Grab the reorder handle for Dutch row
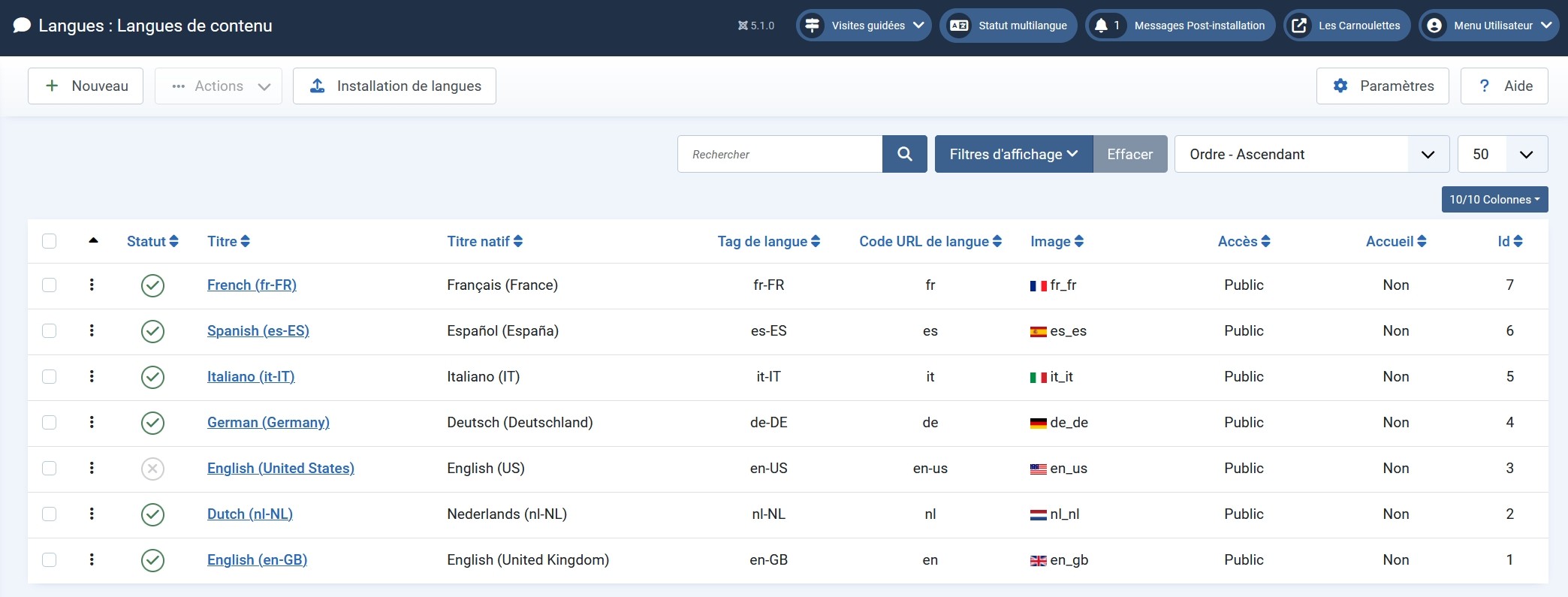Image resolution: width=1568 pixels, height=597 pixels. pos(92,514)
